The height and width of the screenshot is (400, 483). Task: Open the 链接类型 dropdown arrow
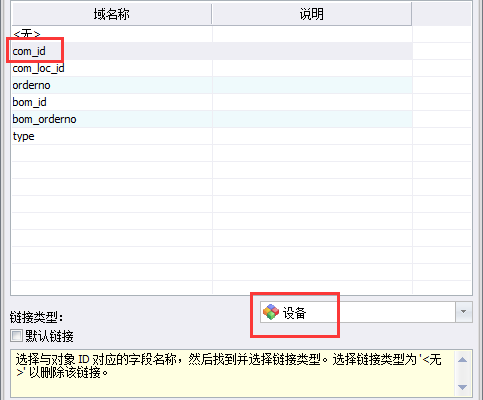point(464,312)
